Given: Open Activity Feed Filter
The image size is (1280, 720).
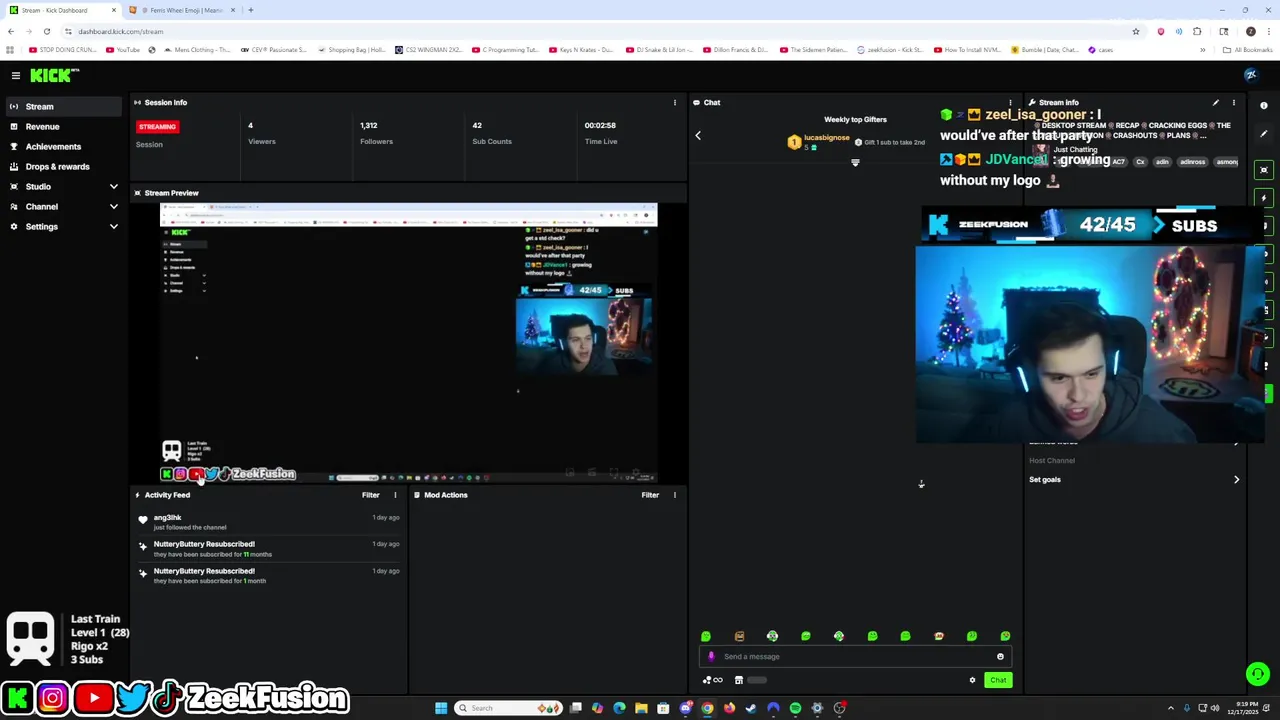Looking at the screenshot, I should click(x=370, y=495).
